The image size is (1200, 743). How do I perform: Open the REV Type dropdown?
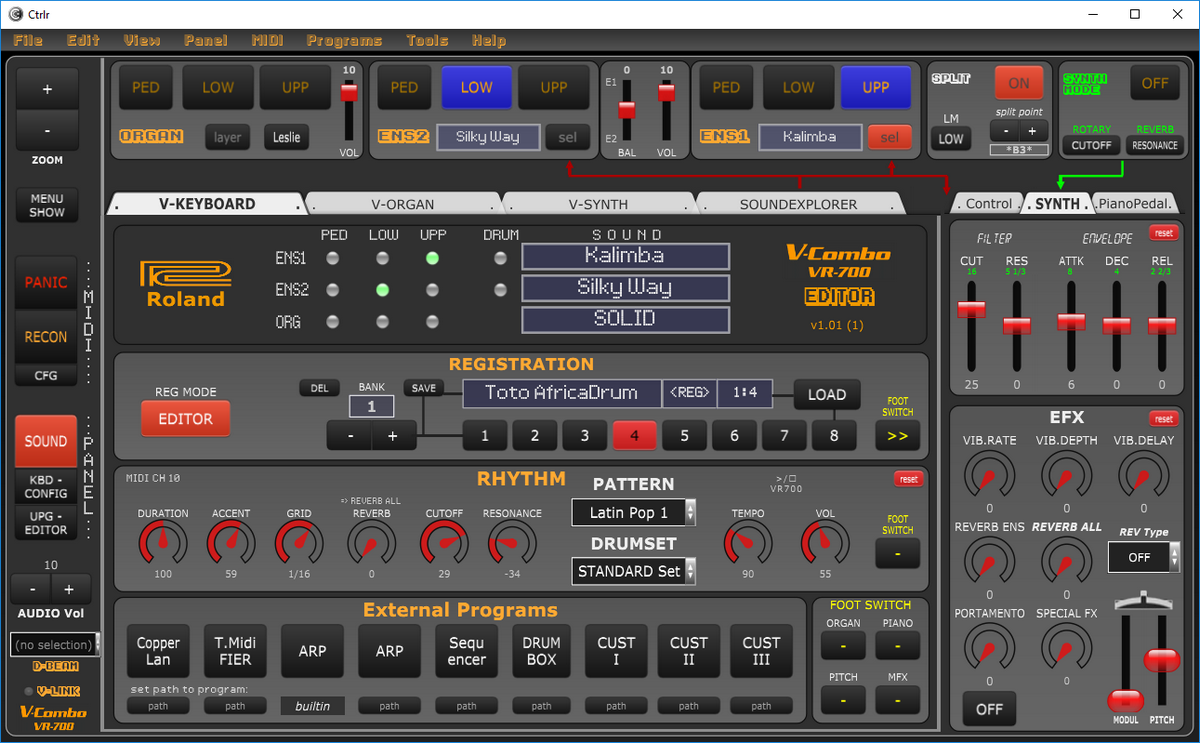coord(1144,557)
